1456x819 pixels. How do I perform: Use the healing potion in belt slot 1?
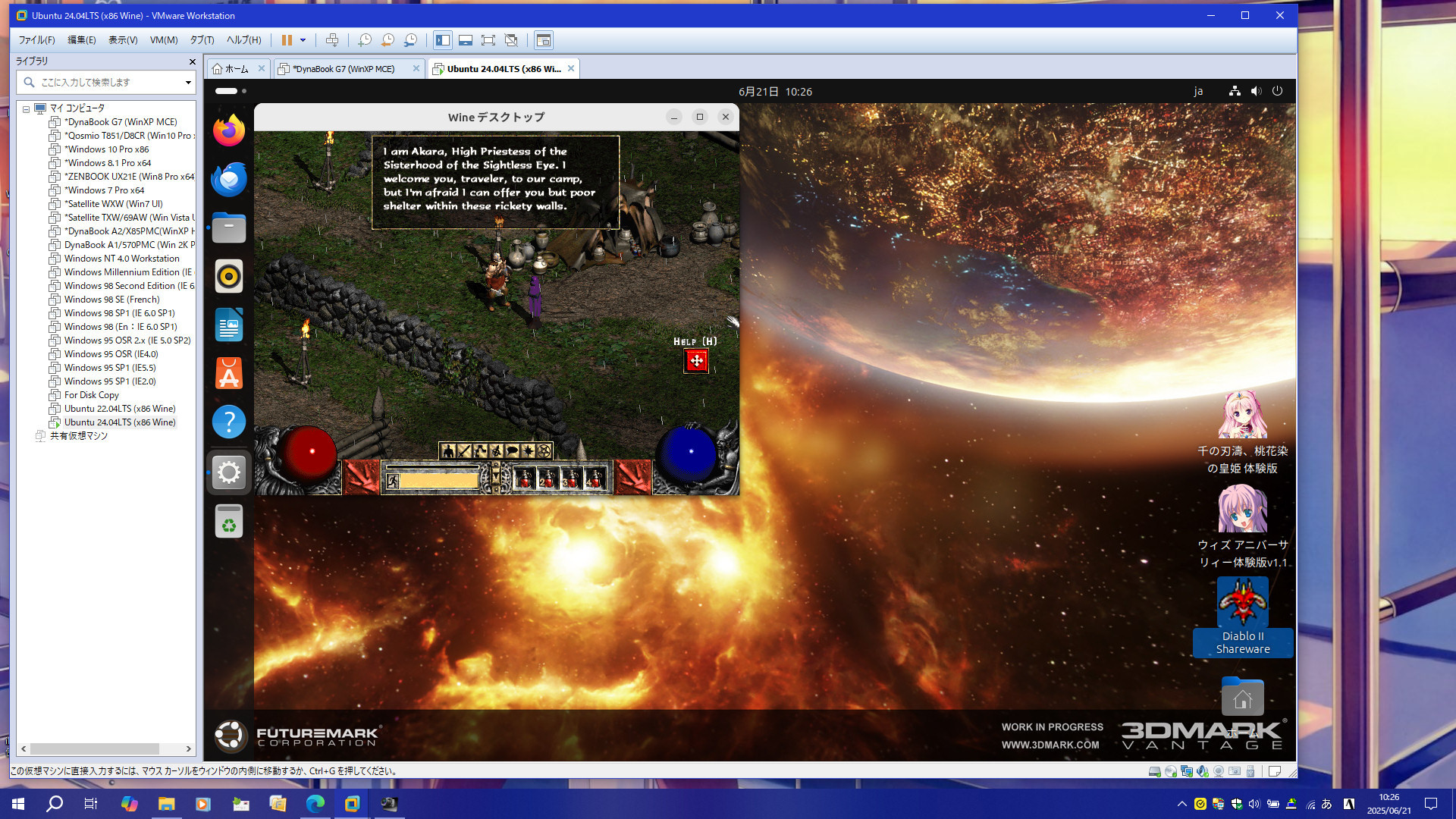tap(524, 479)
